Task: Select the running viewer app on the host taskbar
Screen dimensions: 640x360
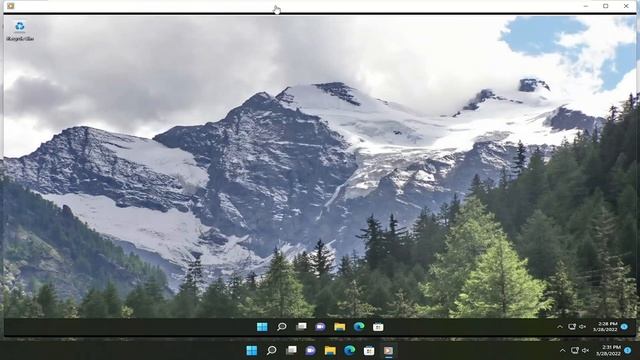Action: 388,351
